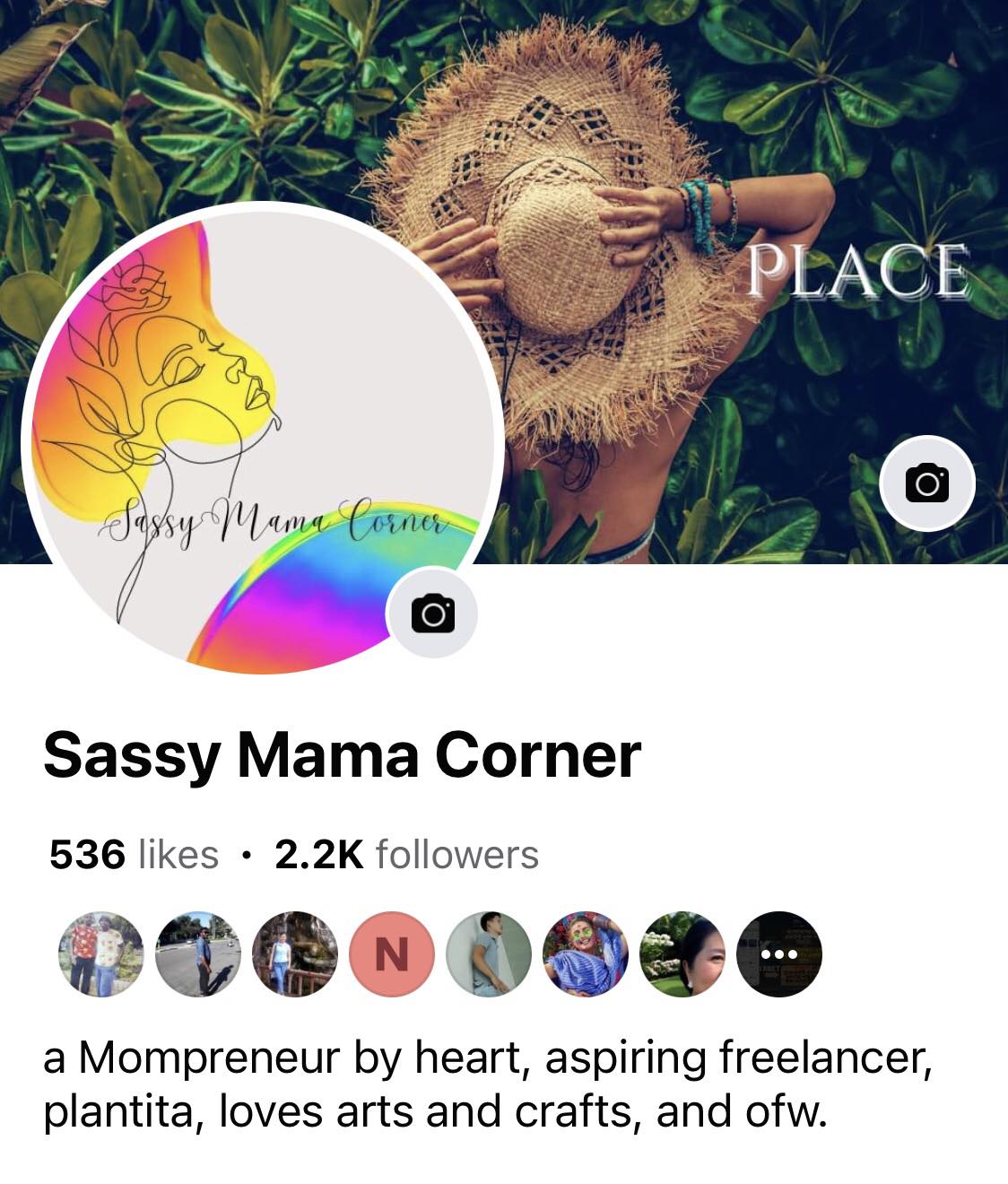Viewport: 1008px width, 1184px height.
Task: Show more followers via three-dots avatar
Action: (779, 954)
